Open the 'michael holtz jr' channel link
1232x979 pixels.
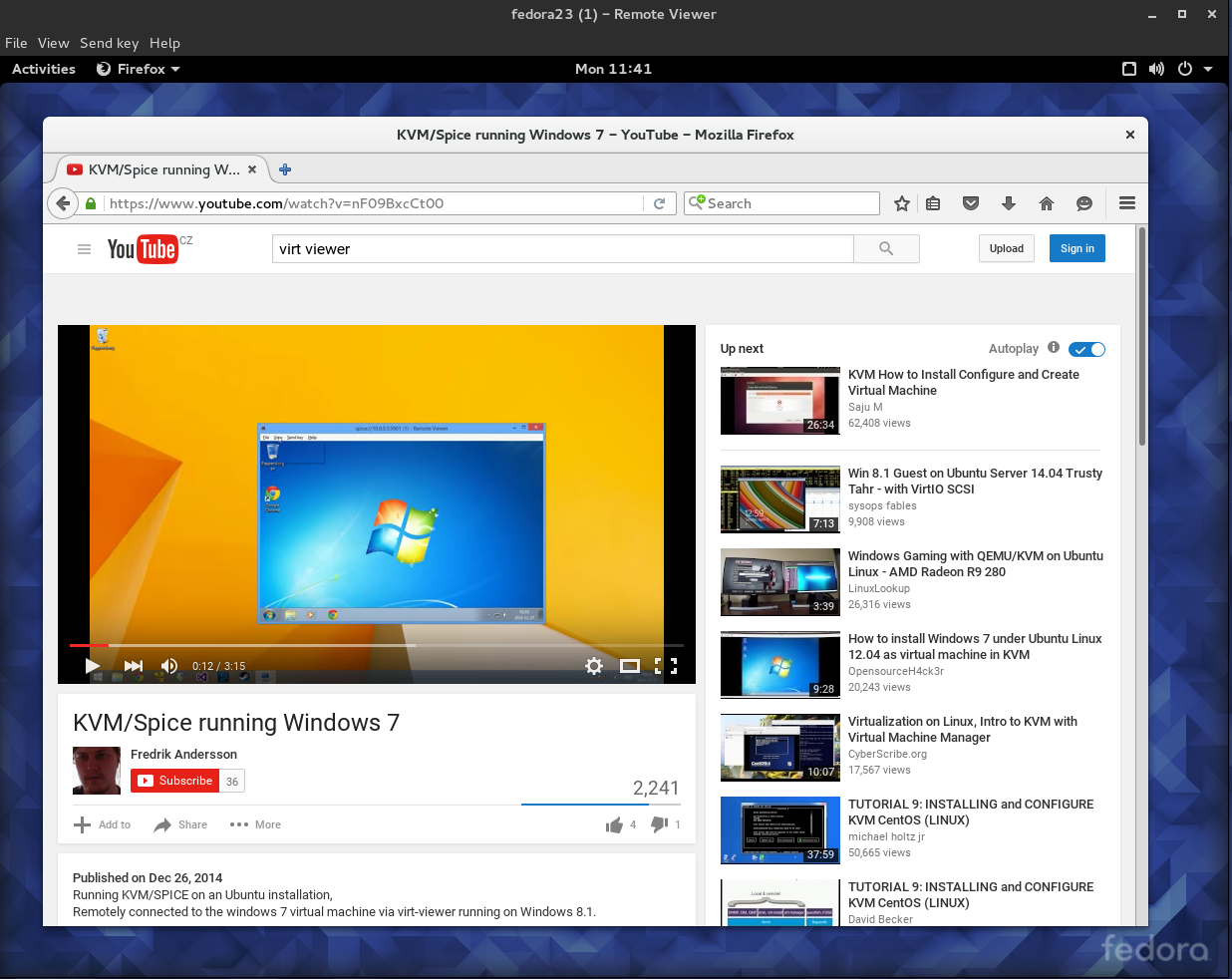click(886, 836)
